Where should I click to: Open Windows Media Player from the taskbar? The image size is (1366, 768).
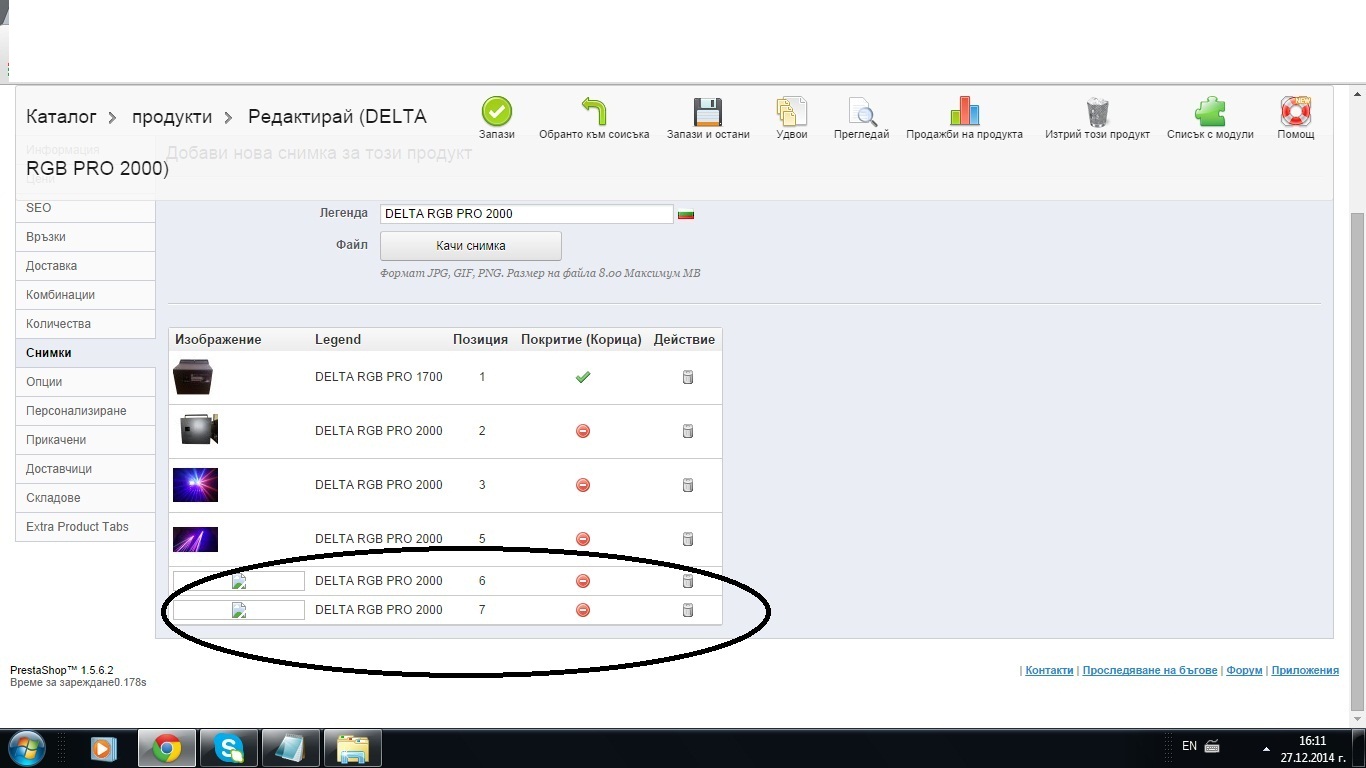[103, 748]
